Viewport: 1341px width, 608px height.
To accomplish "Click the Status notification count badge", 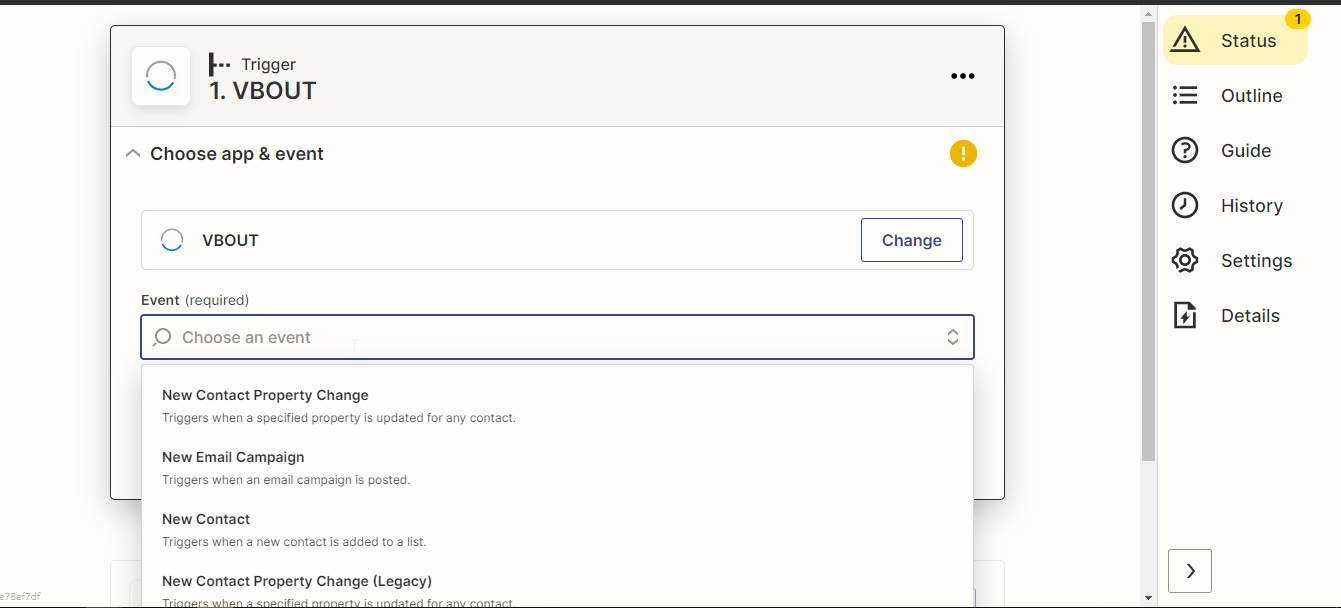I will click(1297, 19).
